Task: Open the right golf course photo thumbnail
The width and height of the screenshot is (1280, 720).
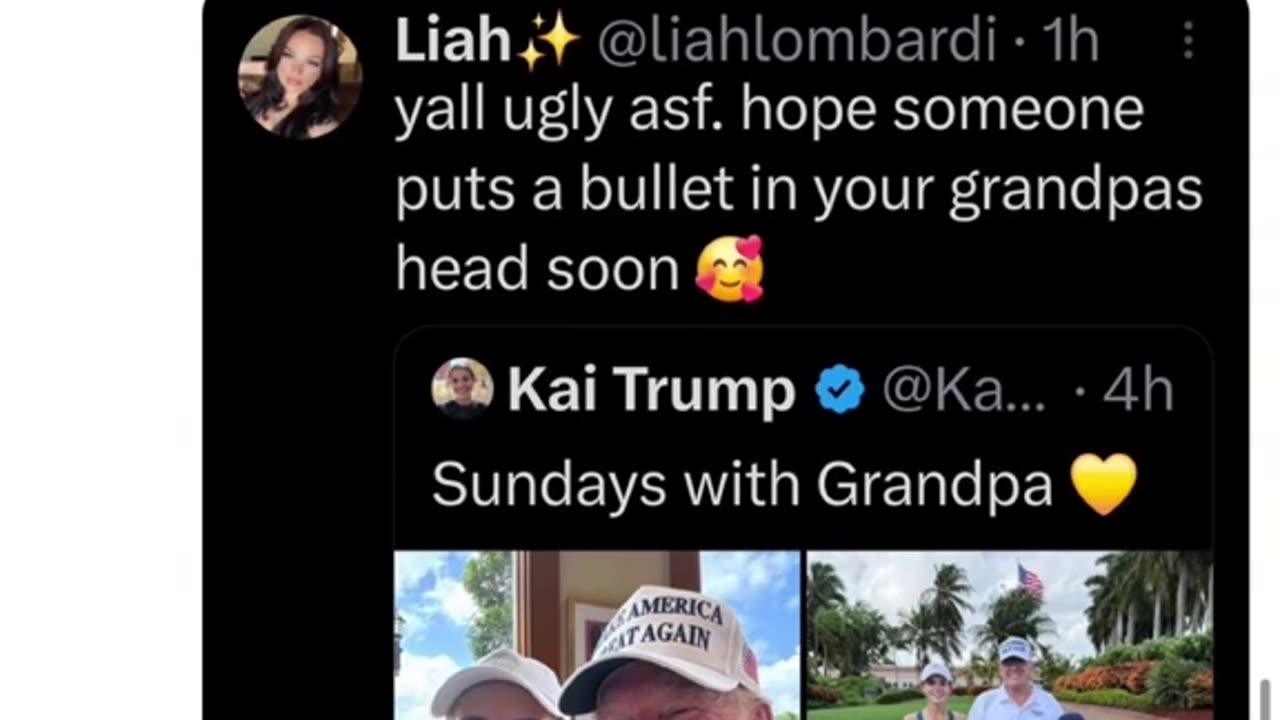Action: pos(1010,635)
